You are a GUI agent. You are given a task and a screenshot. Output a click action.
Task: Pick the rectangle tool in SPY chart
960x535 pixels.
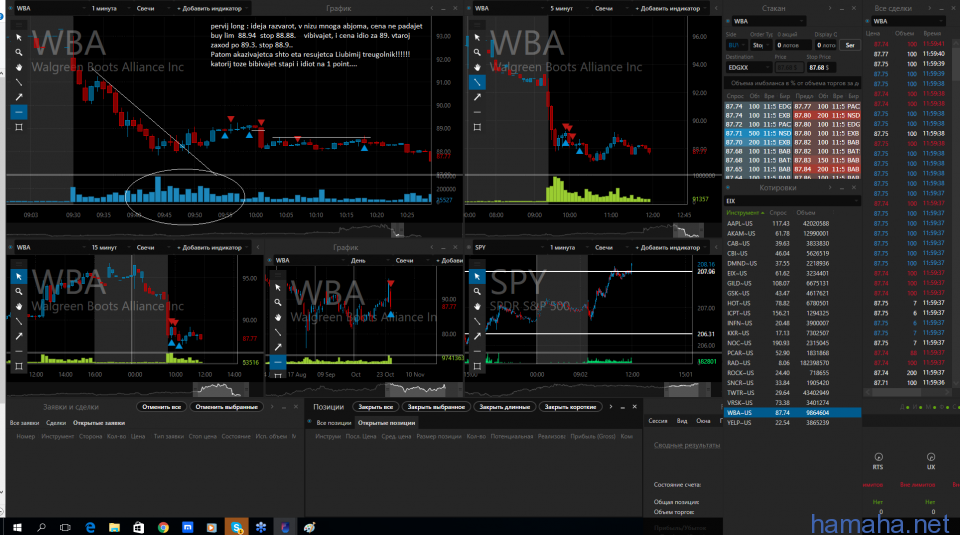(x=478, y=366)
